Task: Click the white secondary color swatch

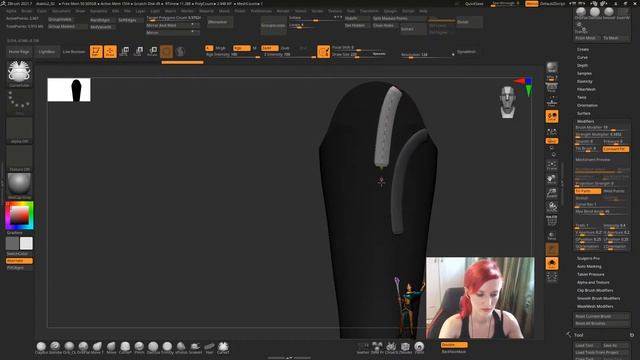Action: (26, 244)
